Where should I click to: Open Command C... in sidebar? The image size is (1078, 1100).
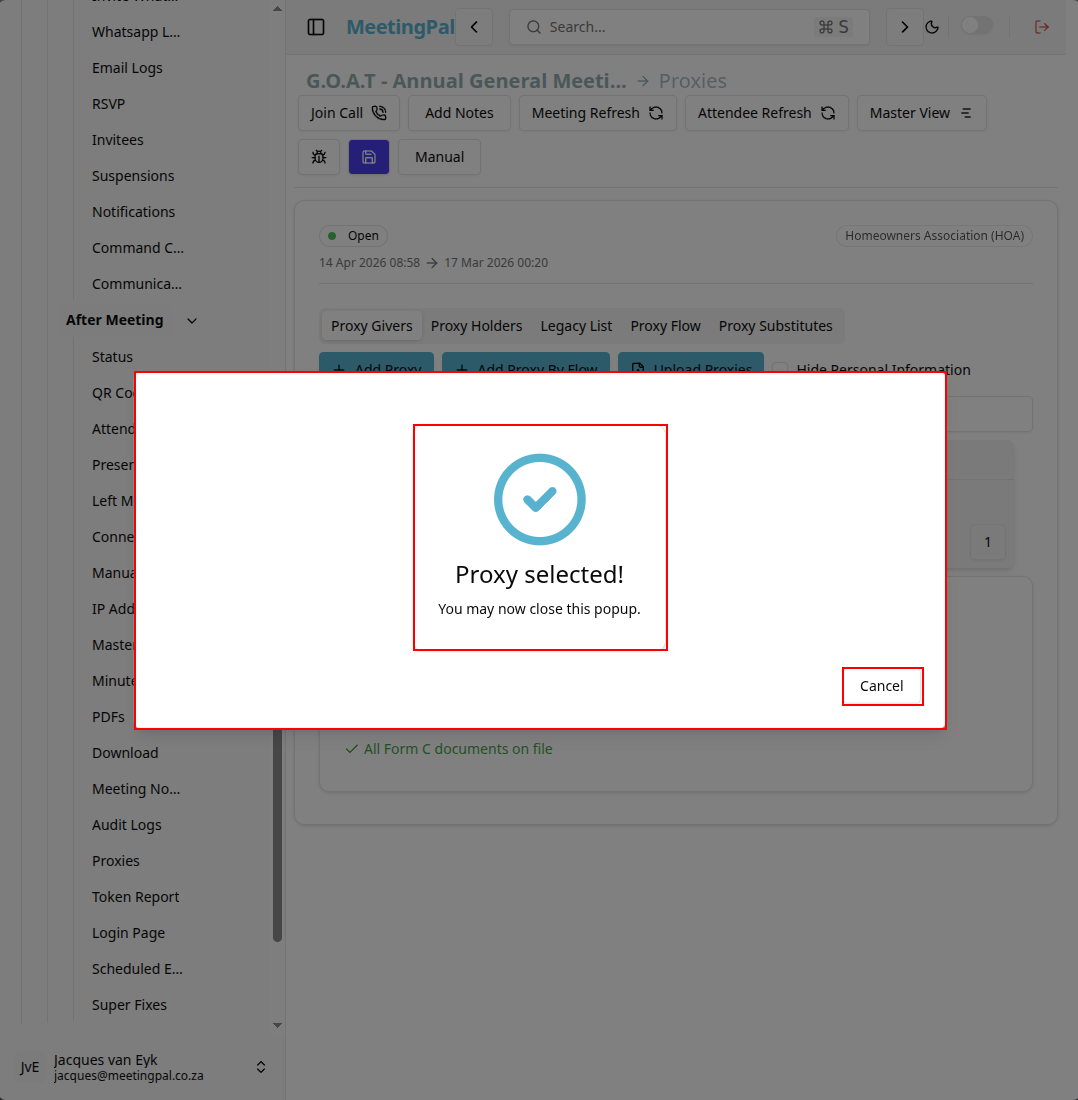point(137,248)
